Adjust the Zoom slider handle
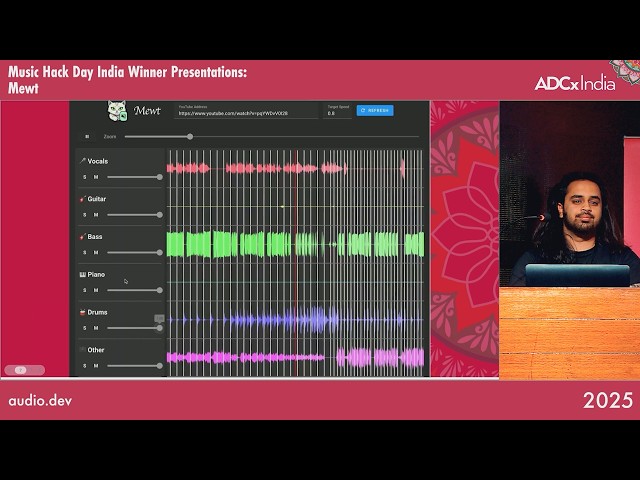Viewport: 640px width, 480px height. coord(190,137)
